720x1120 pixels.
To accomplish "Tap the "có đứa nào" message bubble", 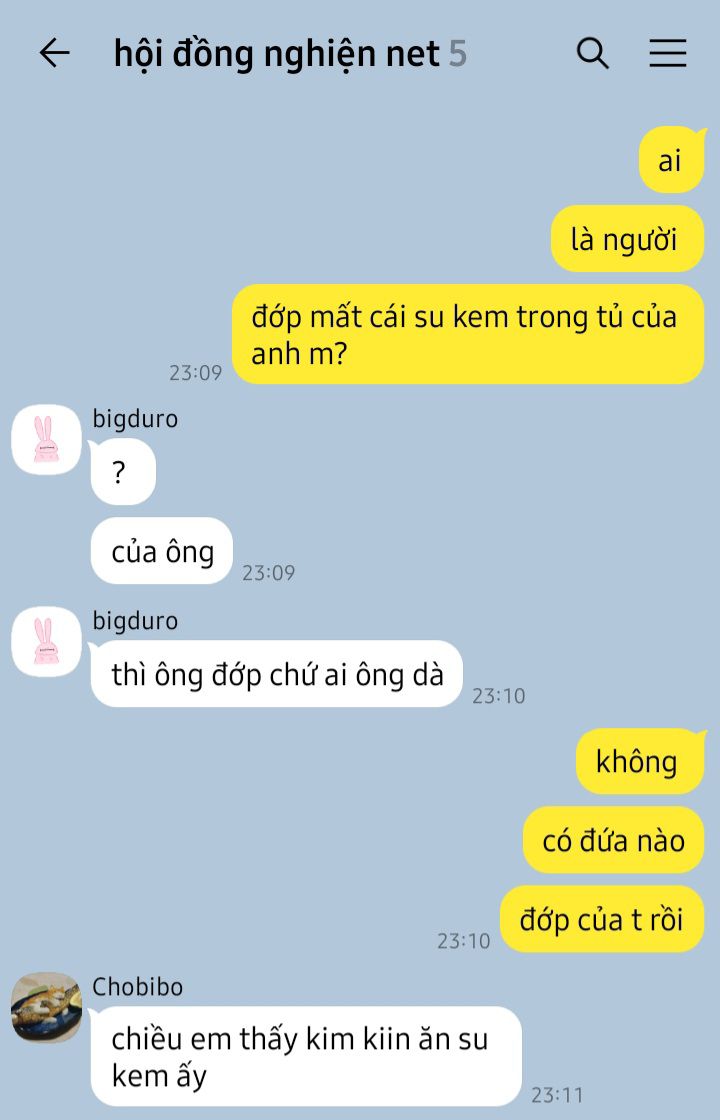I will click(614, 840).
